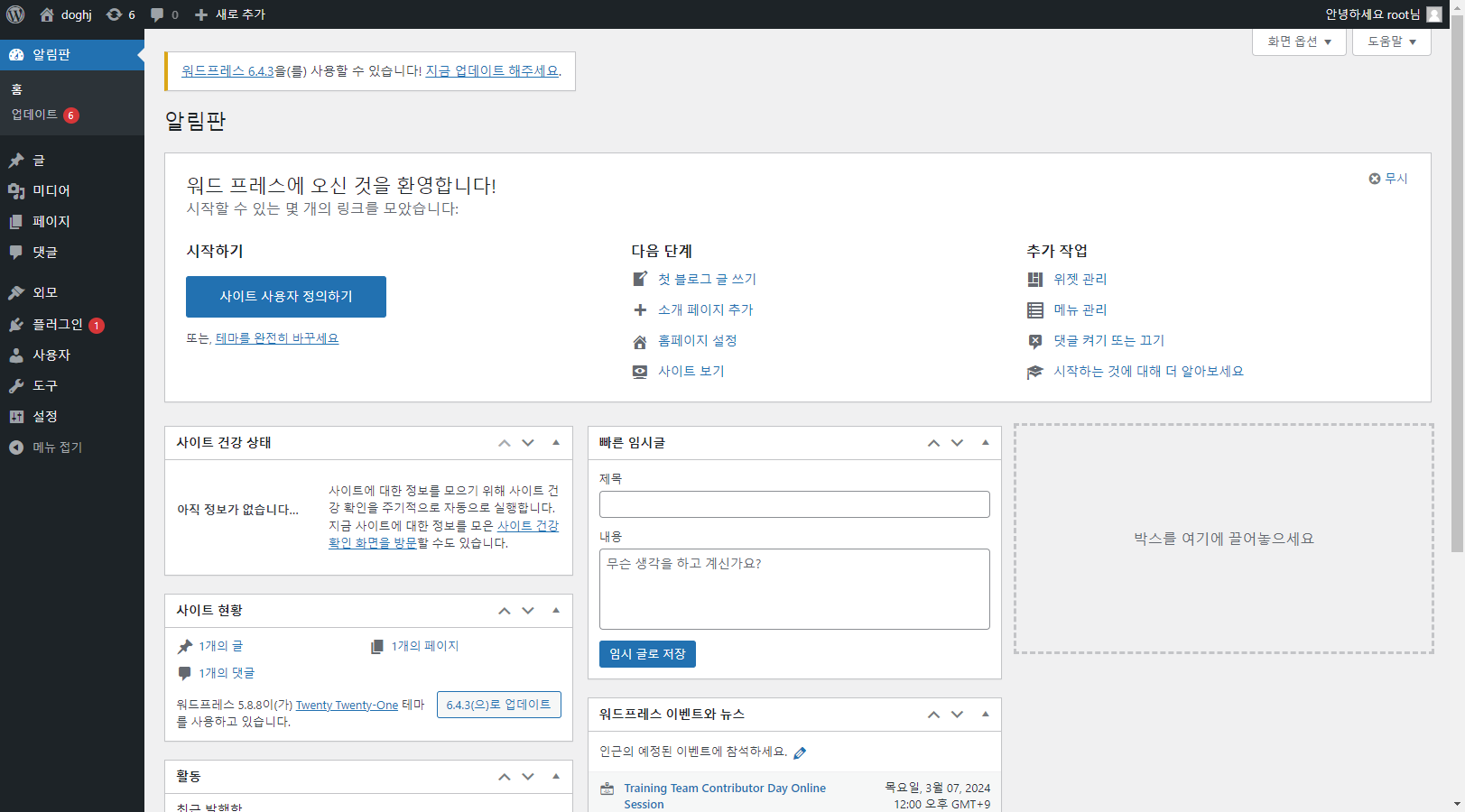Focus the 내용 draft content textarea

click(x=794, y=589)
